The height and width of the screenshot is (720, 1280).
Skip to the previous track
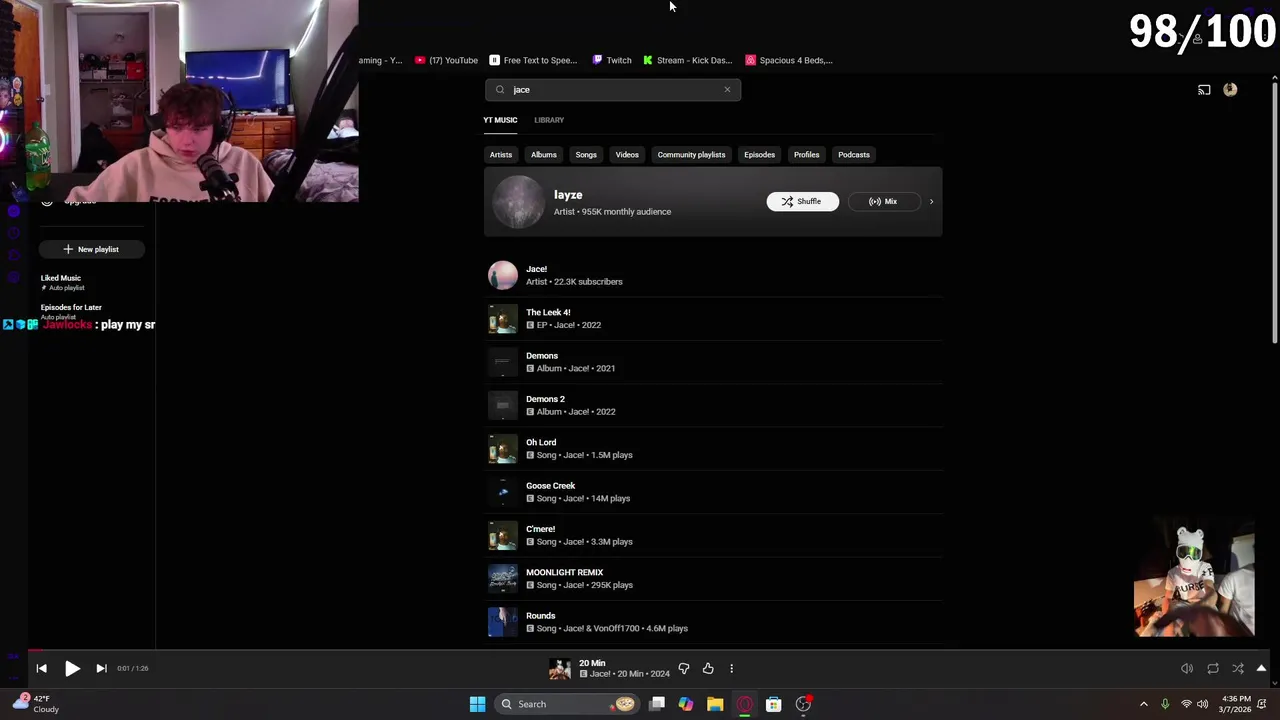[x=41, y=668]
